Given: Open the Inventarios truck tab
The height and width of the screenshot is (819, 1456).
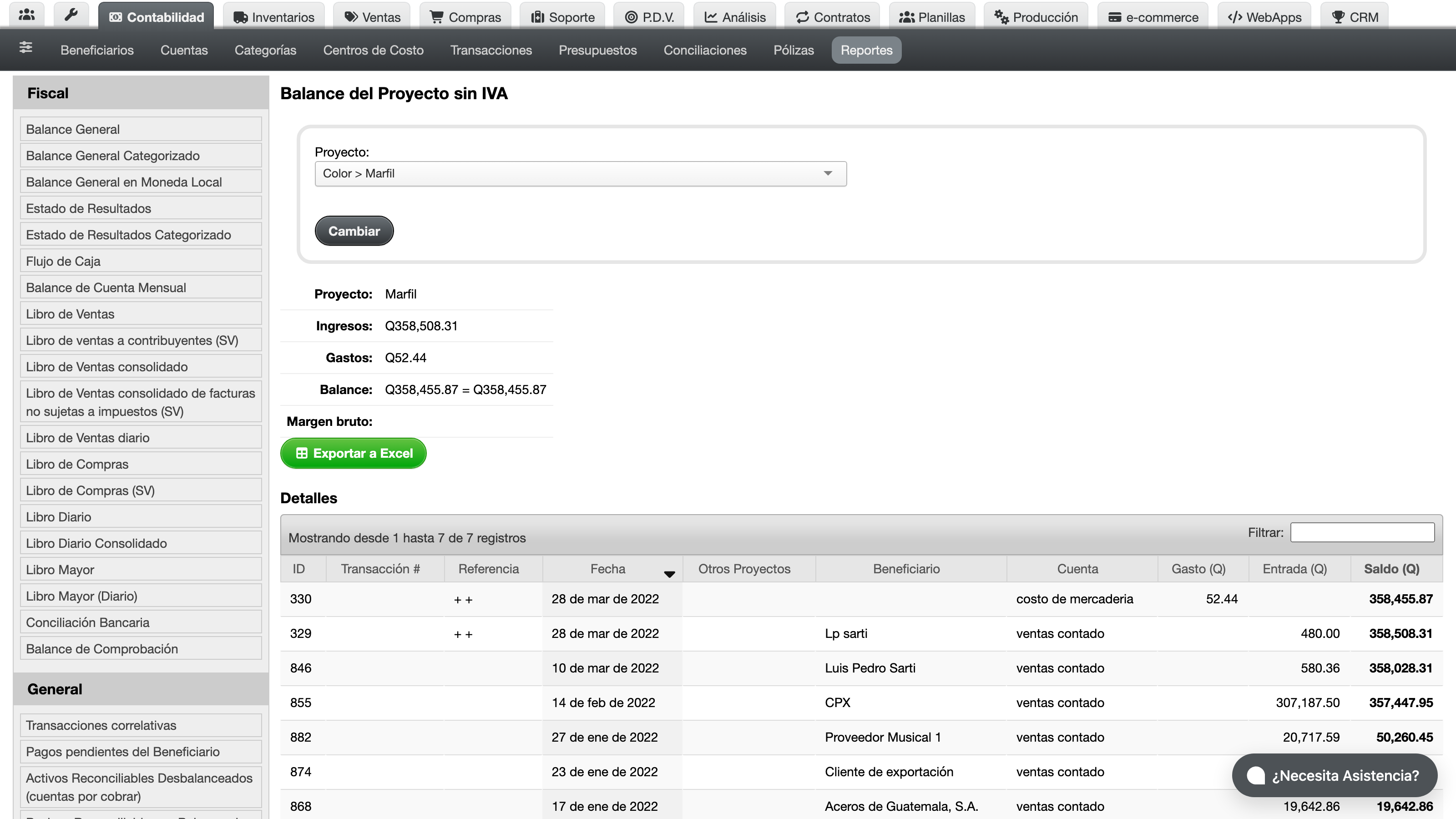Looking at the screenshot, I should tap(273, 17).
